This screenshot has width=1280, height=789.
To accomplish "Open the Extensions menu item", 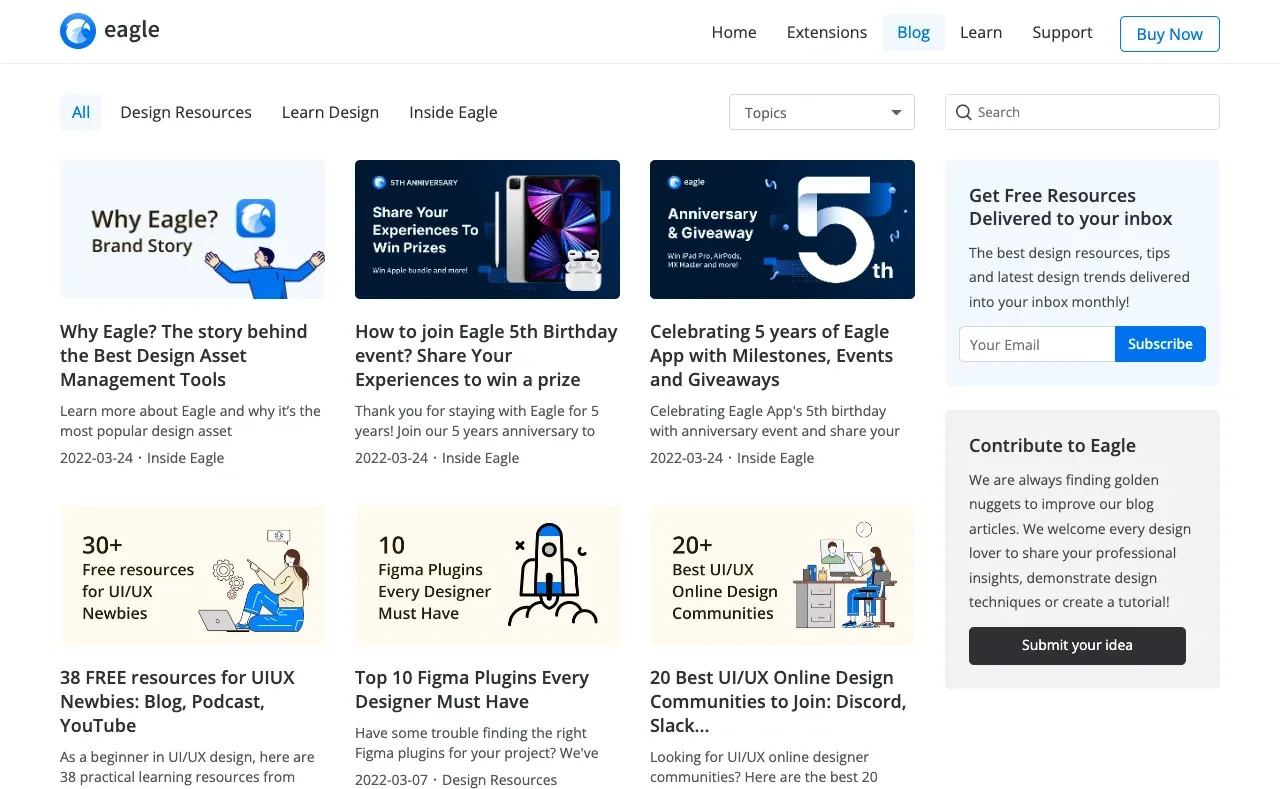I will pos(827,32).
